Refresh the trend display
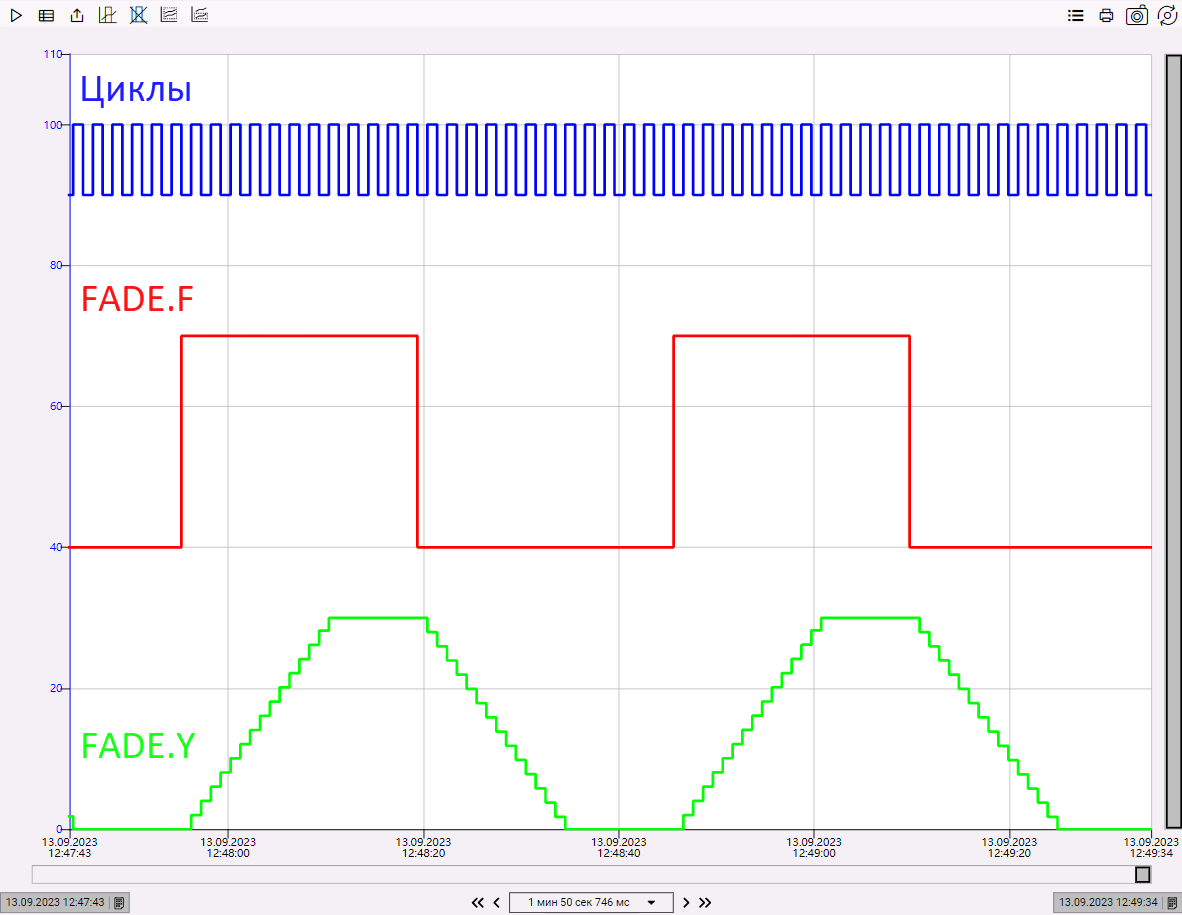Viewport: 1182px width, 915px height. [x=1167, y=15]
